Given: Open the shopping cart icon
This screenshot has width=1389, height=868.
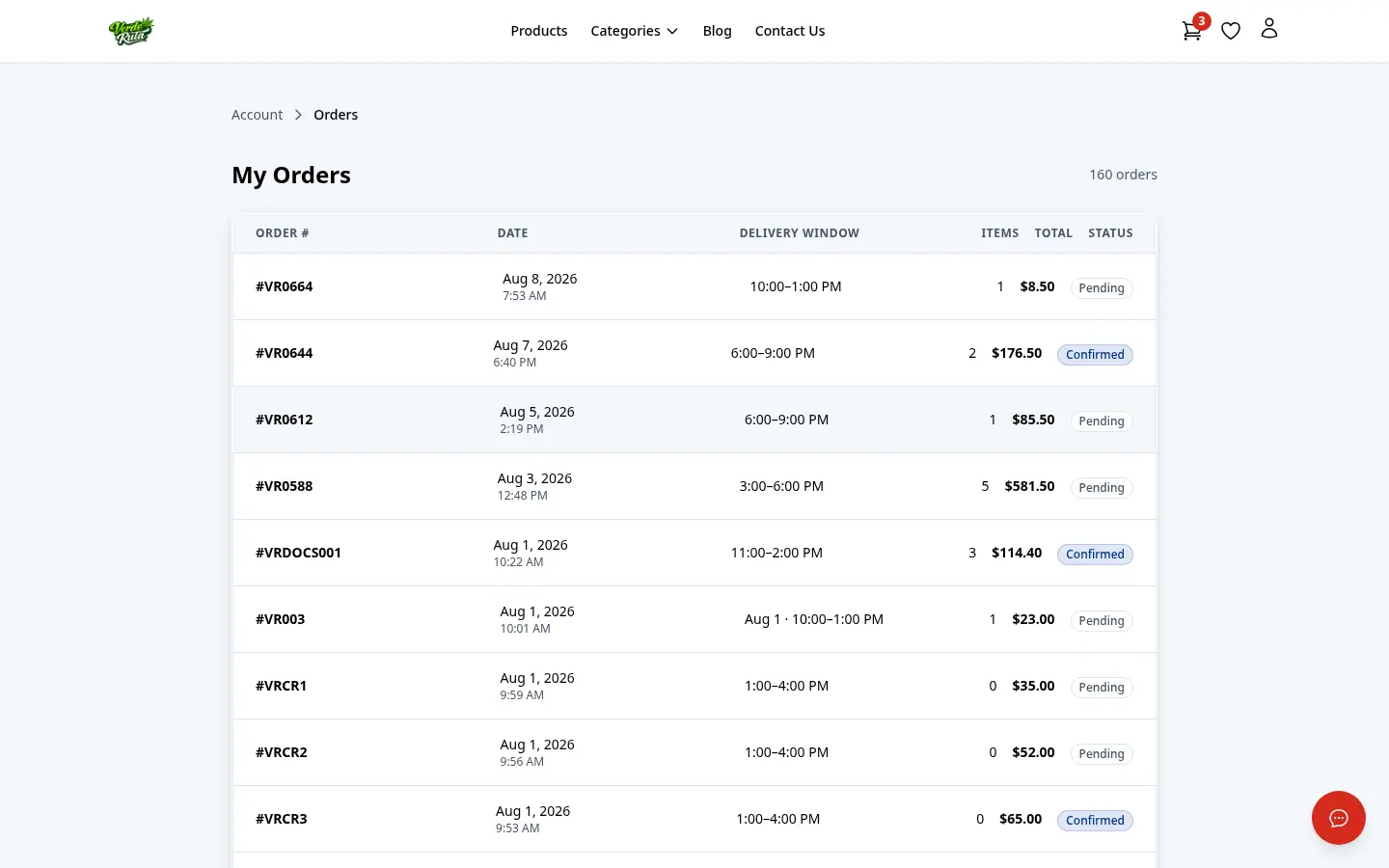Looking at the screenshot, I should point(1191,31).
